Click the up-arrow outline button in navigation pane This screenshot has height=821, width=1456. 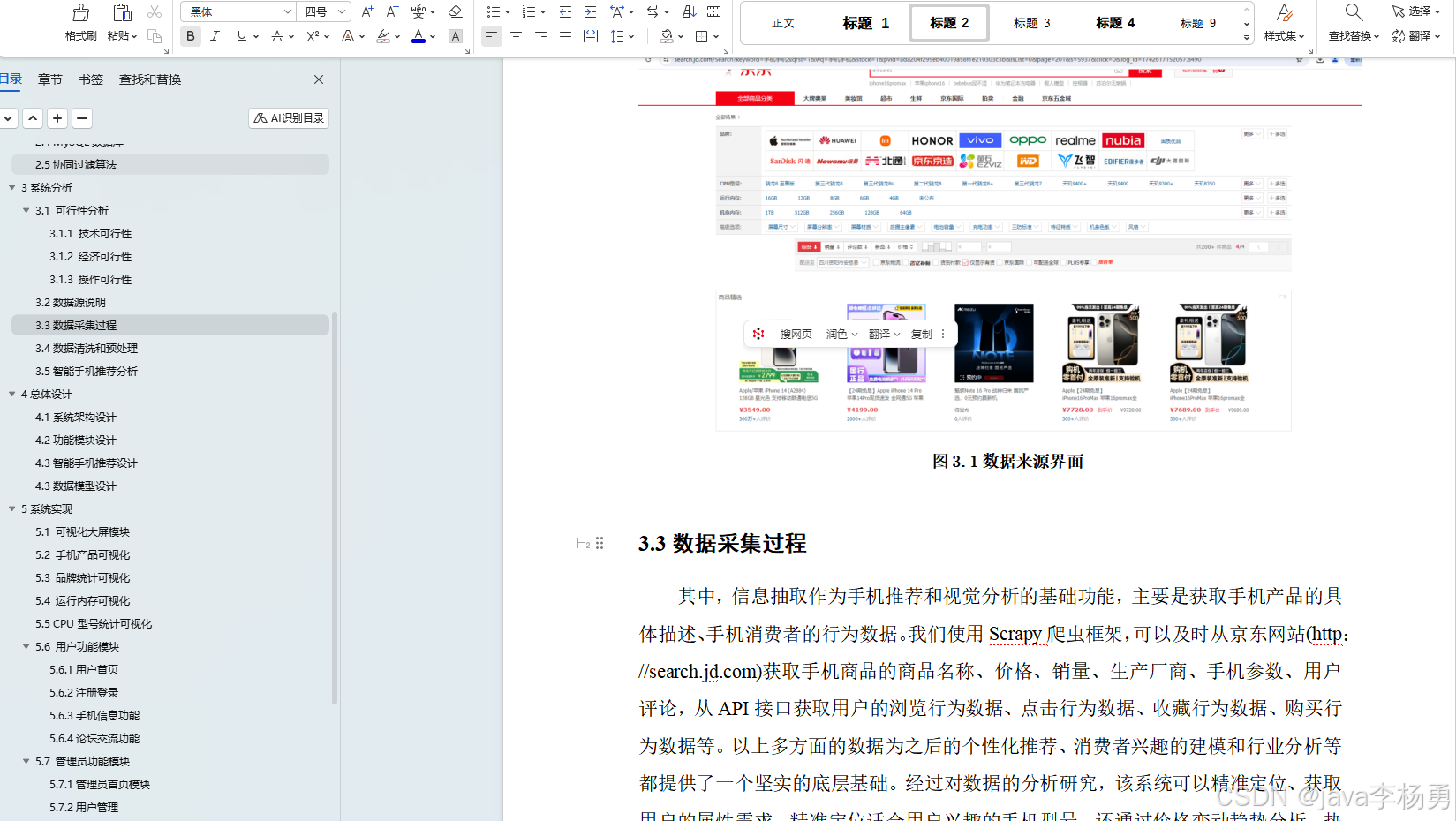coord(33,118)
